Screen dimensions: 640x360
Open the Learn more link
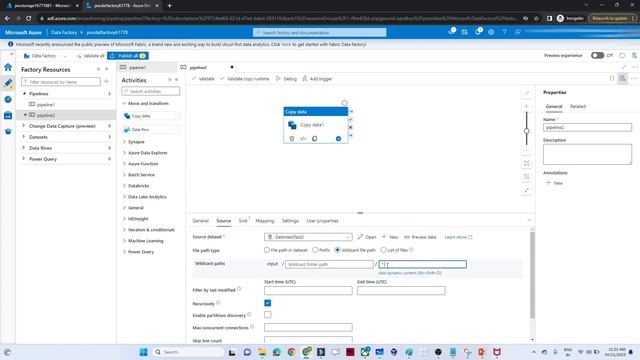[x=458, y=237]
